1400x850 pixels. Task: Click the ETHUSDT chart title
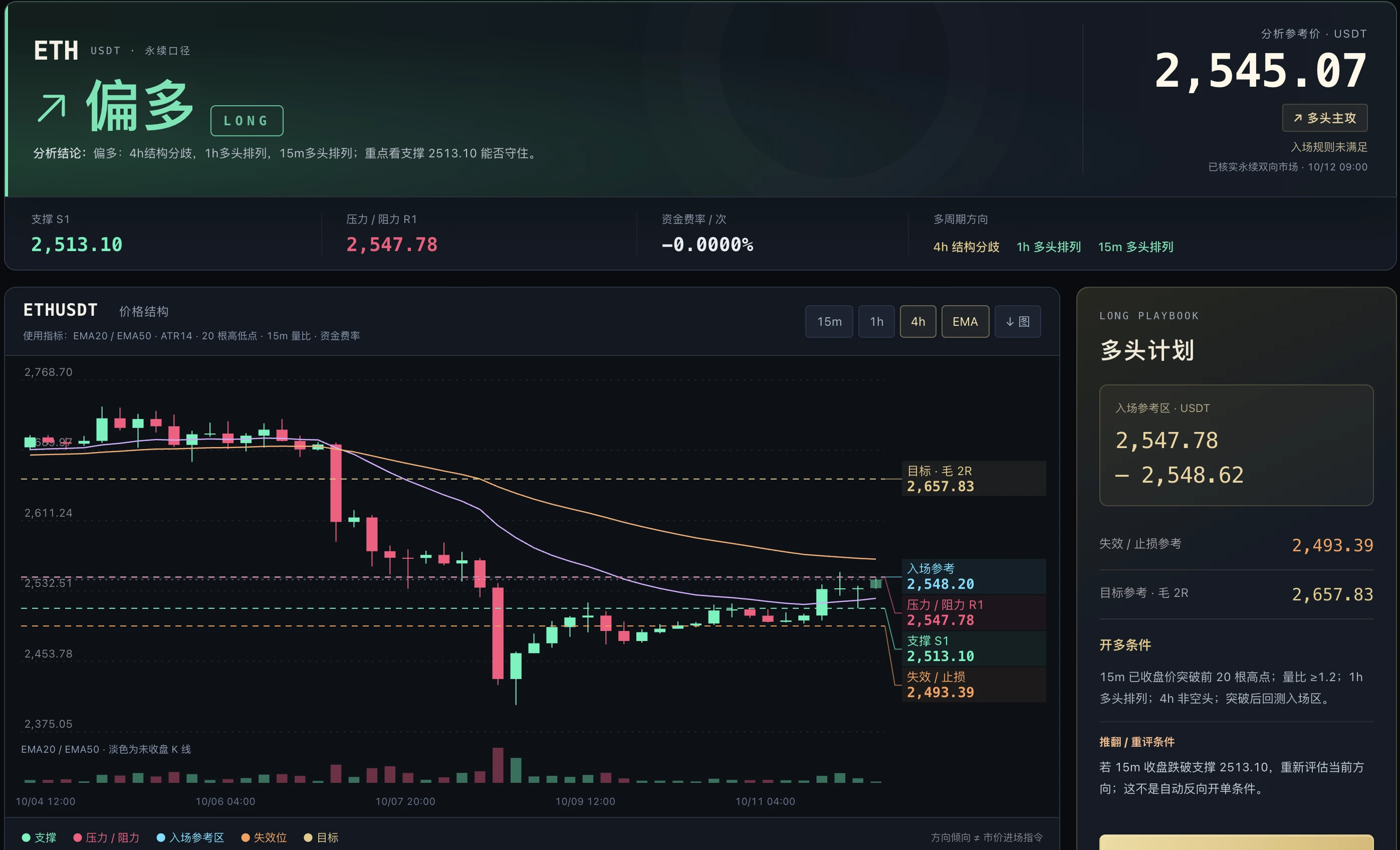pos(60,310)
